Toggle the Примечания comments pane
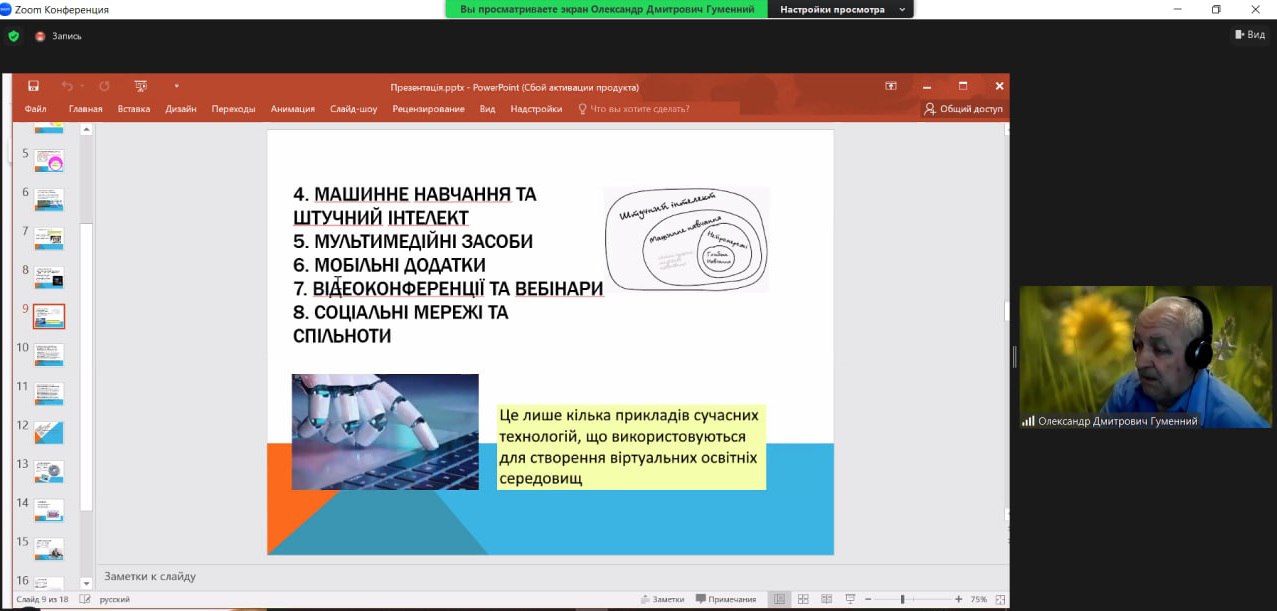Viewport: 1277px width, 611px height. tap(725, 599)
